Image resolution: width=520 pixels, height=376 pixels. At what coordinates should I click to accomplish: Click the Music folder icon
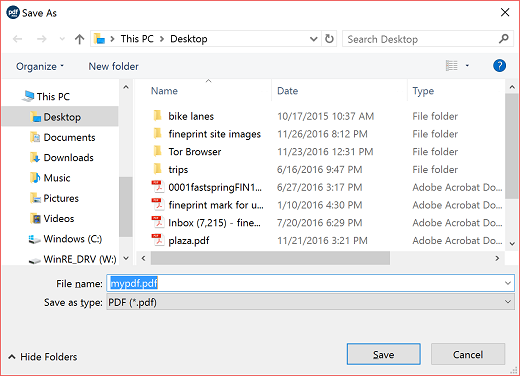point(35,178)
